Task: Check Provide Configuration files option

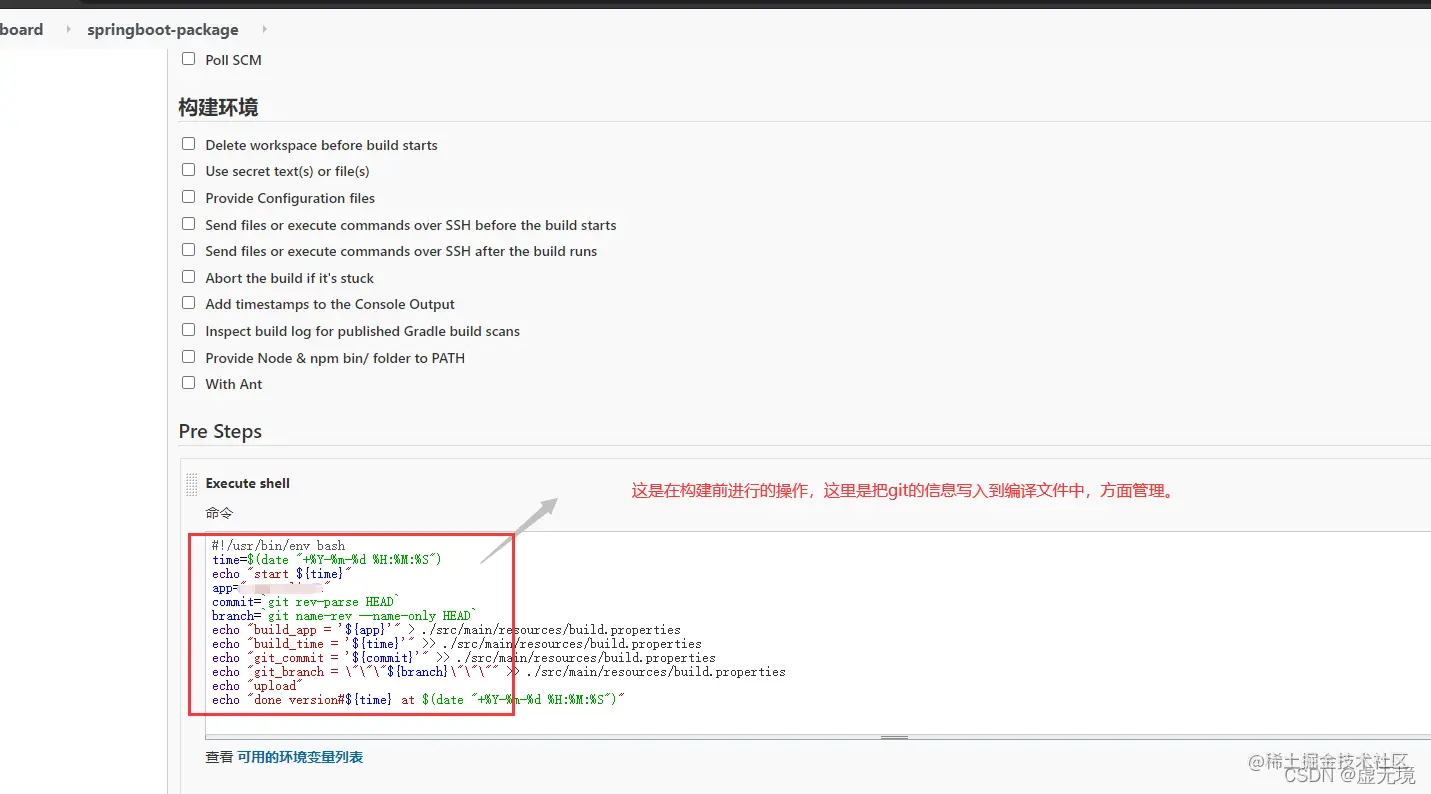Action: pyautogui.click(x=188, y=197)
